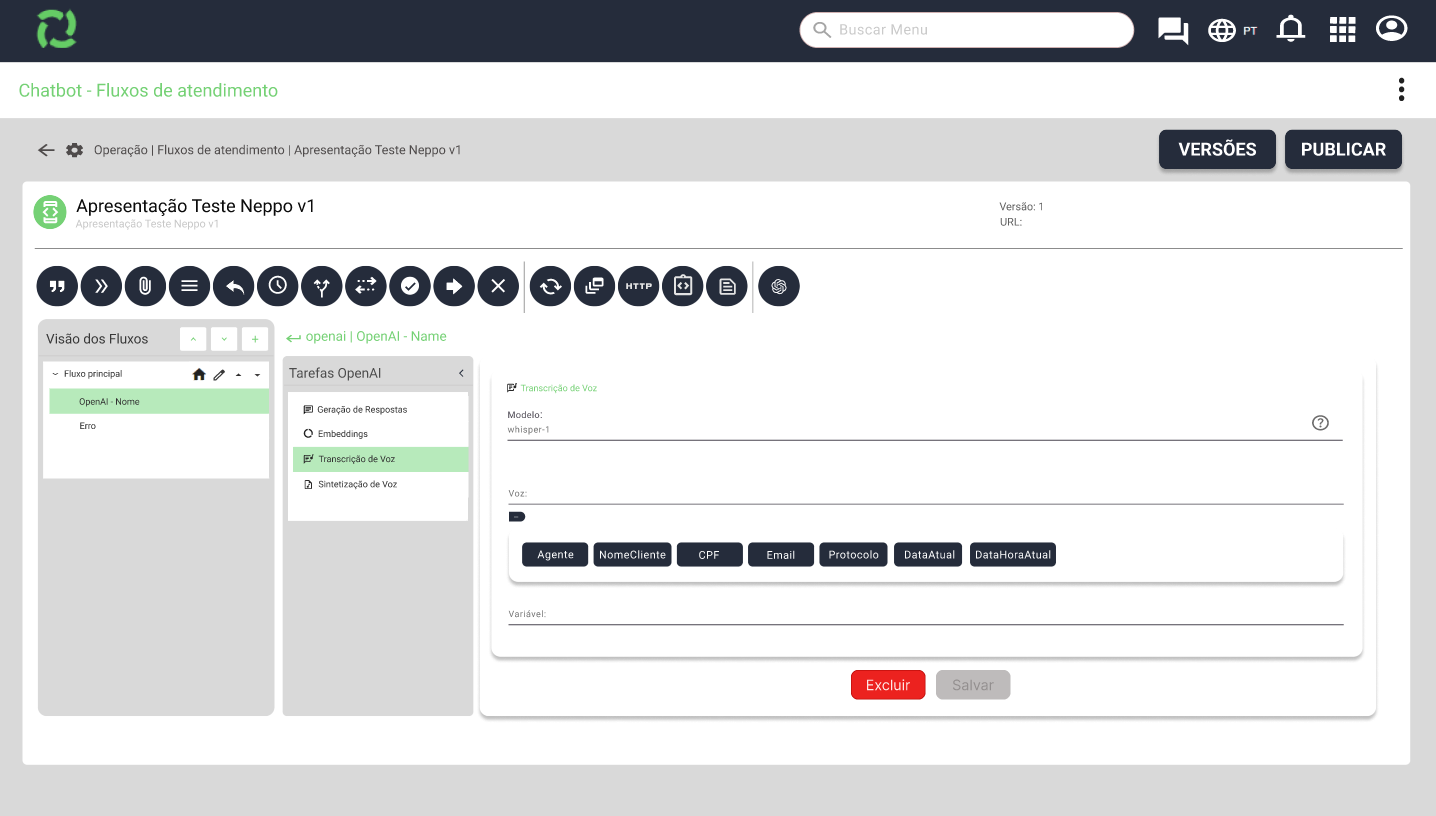The image size is (1436, 816).
Task: Open the chat messages icon in header
Action: point(1173,30)
